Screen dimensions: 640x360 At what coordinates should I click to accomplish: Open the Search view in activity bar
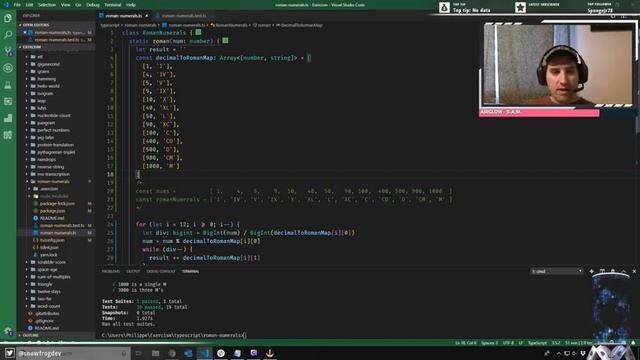(8, 35)
